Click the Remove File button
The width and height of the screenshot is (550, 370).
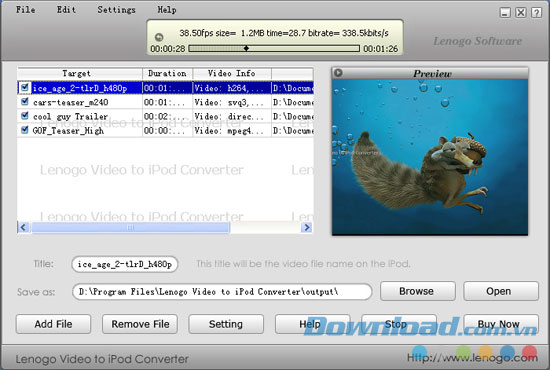point(140,324)
